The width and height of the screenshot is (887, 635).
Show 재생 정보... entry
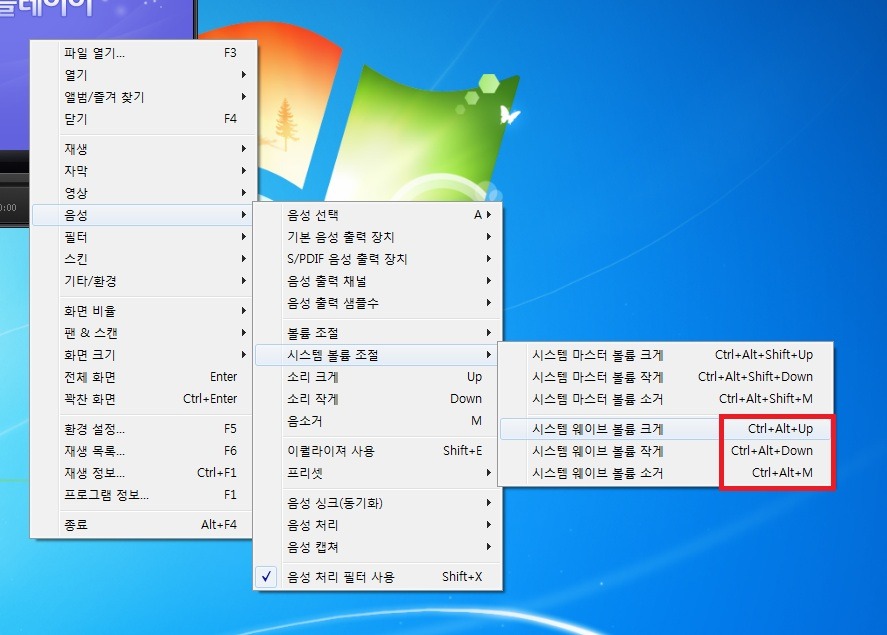coord(142,473)
